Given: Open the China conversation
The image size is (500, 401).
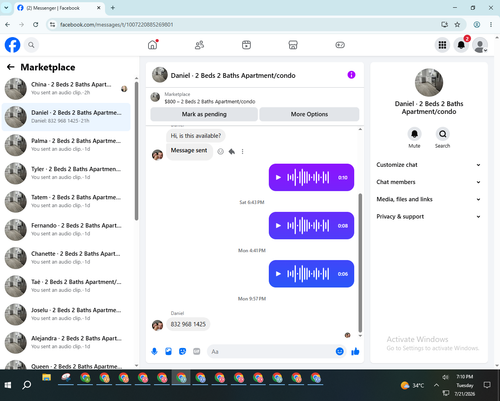Looking at the screenshot, I should pyautogui.click(x=66, y=89).
